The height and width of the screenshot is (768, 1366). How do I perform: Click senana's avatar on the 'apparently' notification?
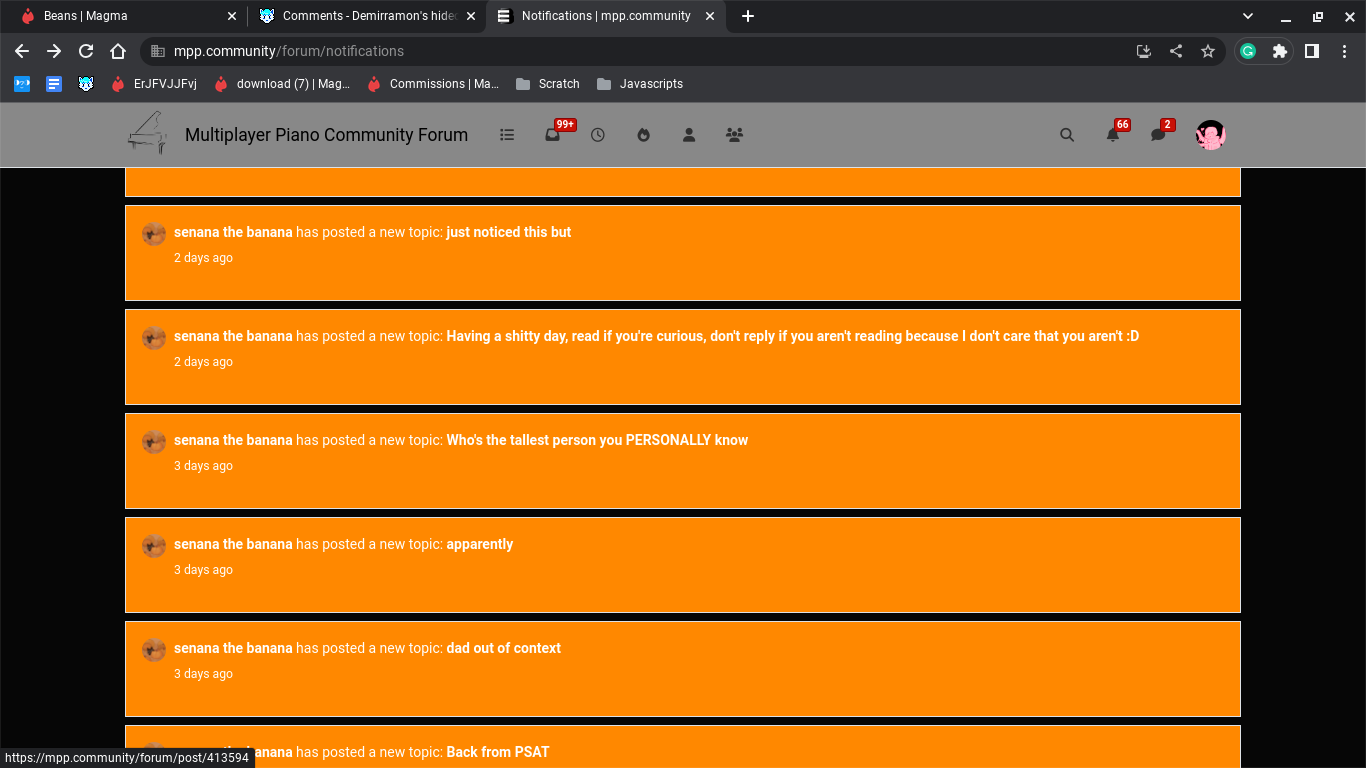[x=154, y=546]
